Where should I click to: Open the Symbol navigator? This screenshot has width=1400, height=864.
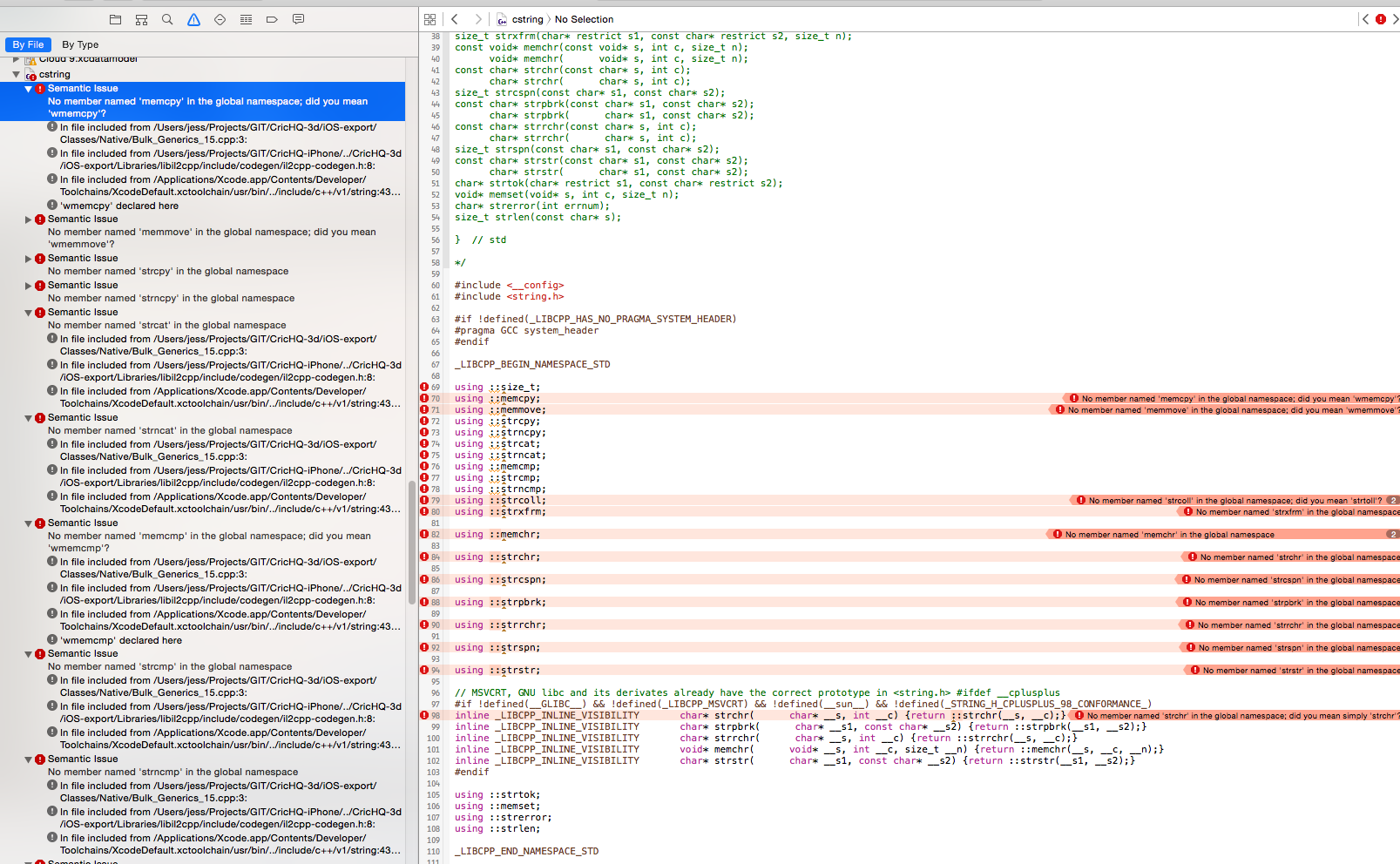[141, 19]
